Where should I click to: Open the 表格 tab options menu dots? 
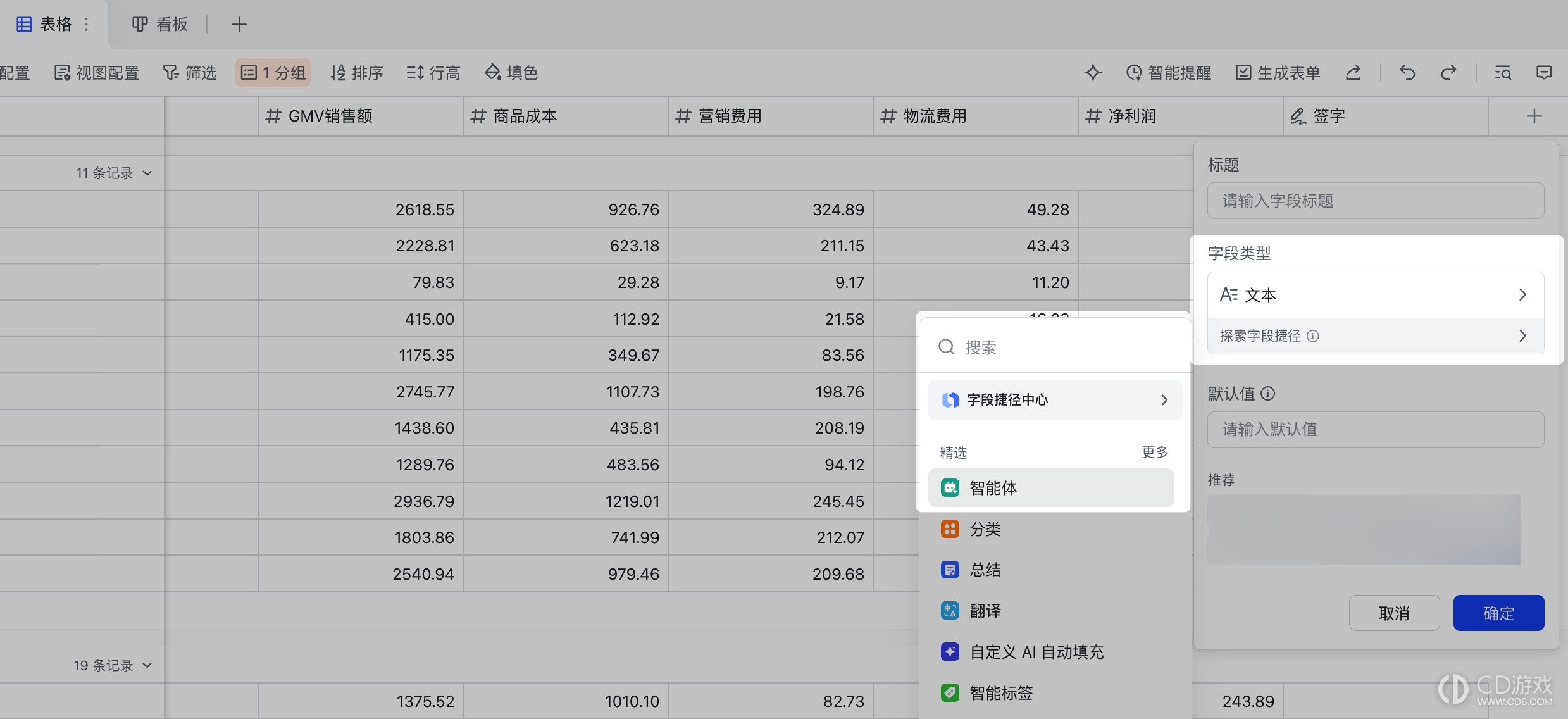tap(87, 24)
